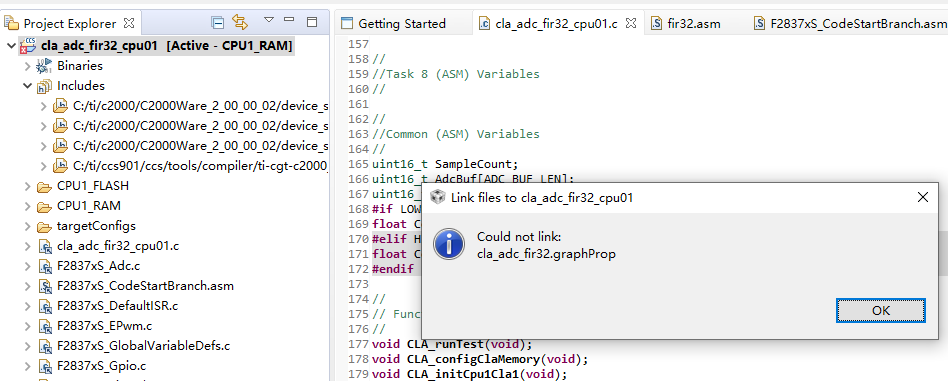Select the F2837xS_CodeStartBranch.asm file icon in tree
Screen dimensions: 948x381
45,285
